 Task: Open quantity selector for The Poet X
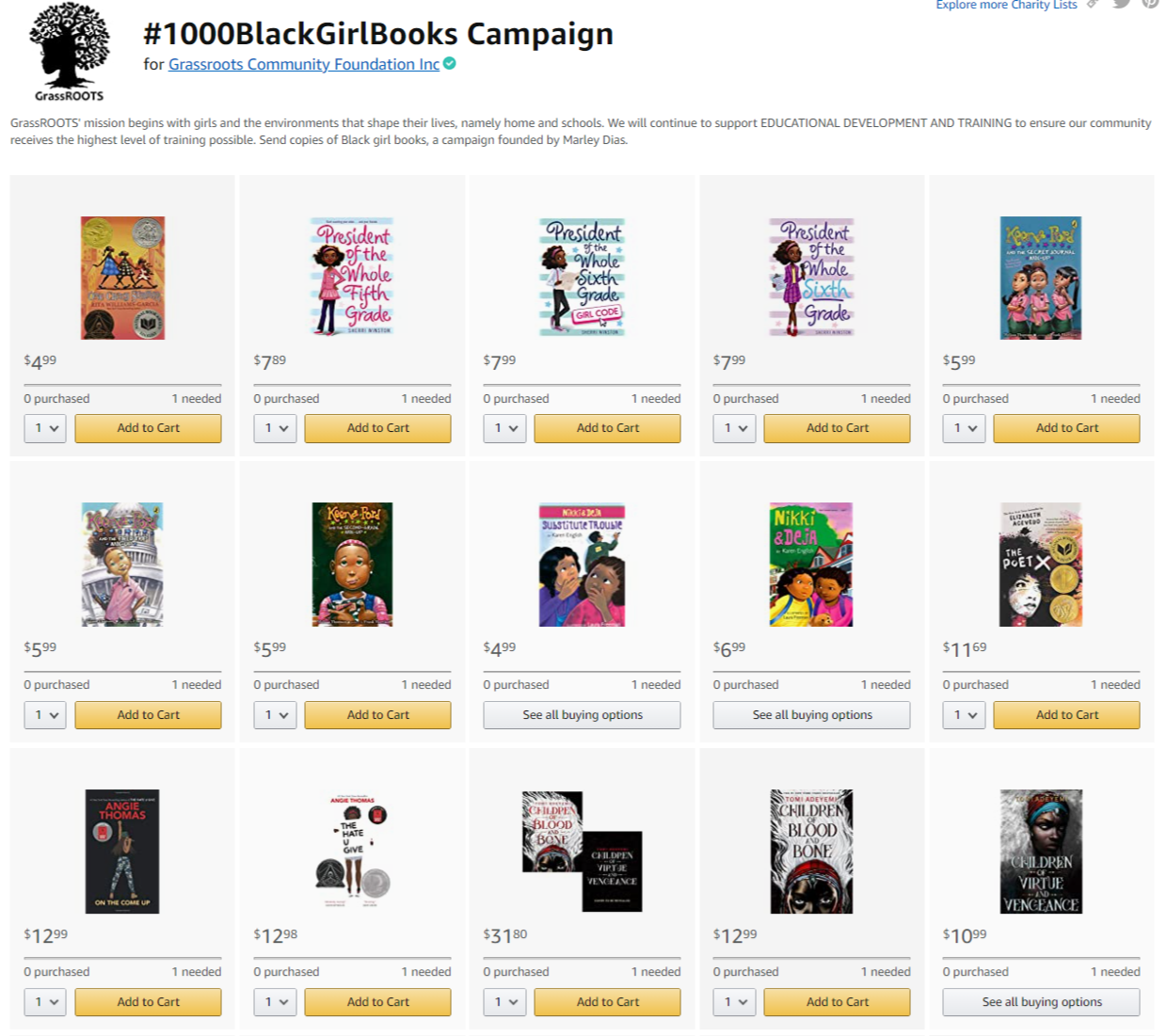point(965,715)
